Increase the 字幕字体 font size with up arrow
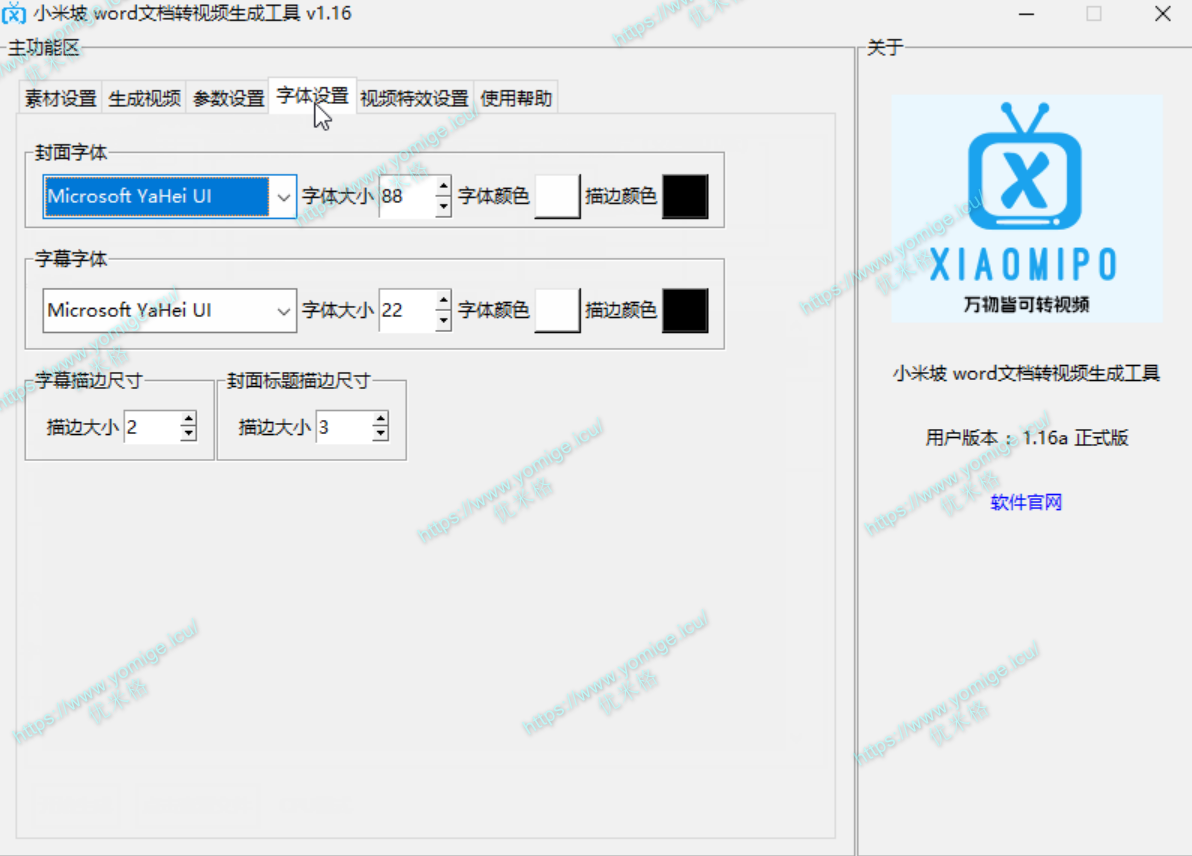Viewport: 1192px width, 856px height. coord(444,301)
